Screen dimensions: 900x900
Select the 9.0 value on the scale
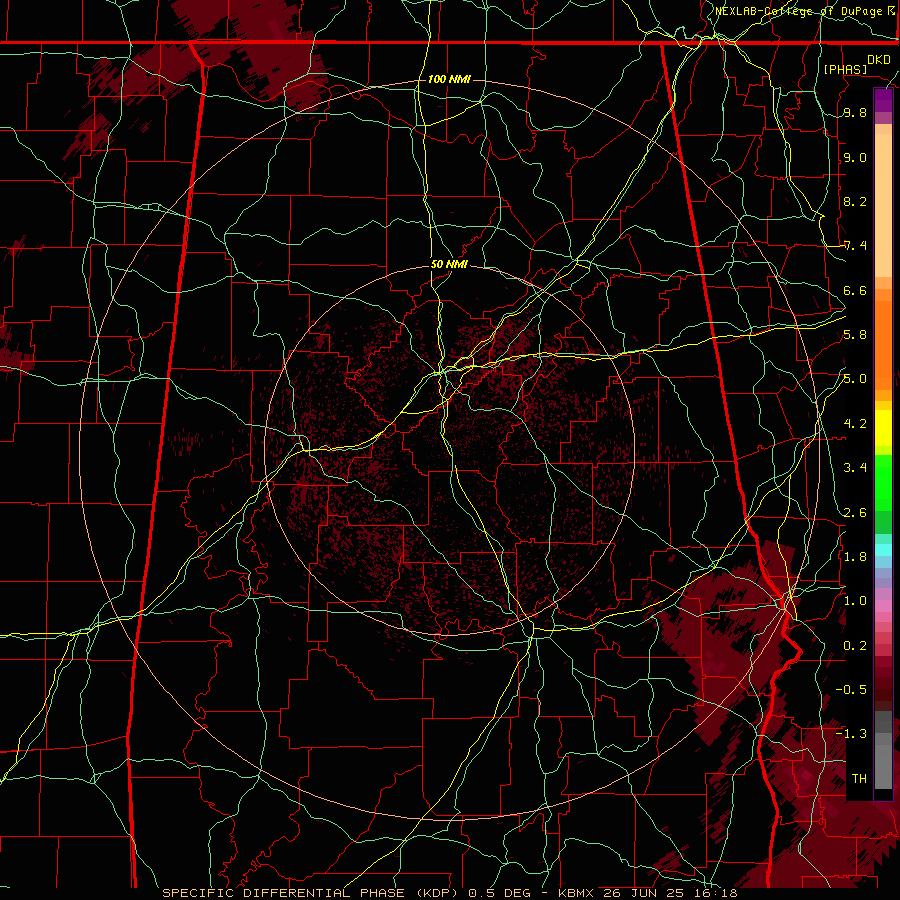pyautogui.click(x=855, y=157)
